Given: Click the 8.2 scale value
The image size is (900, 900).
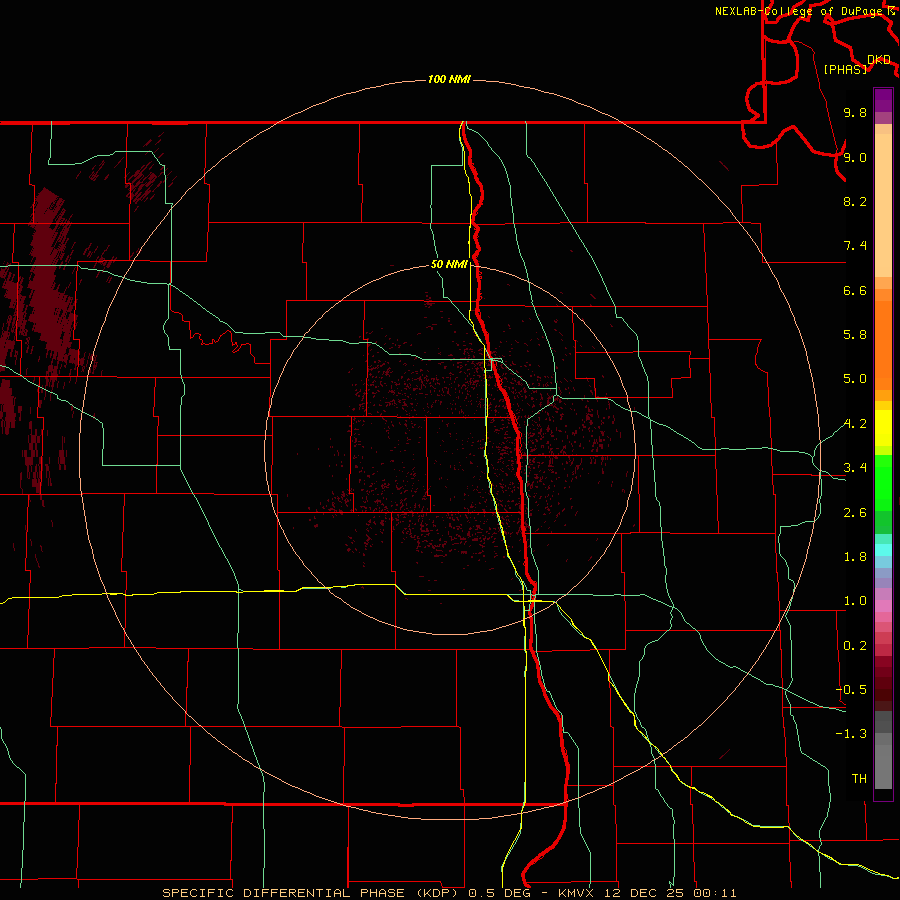Looking at the screenshot, I should (855, 201).
